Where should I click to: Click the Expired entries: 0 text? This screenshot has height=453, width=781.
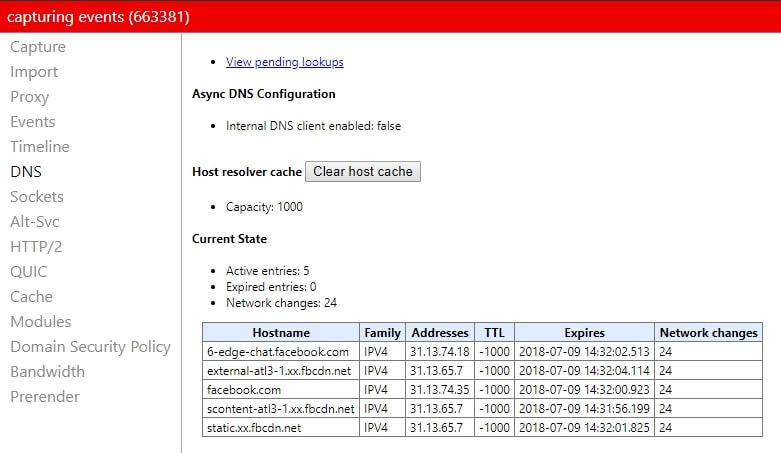tap(271, 287)
